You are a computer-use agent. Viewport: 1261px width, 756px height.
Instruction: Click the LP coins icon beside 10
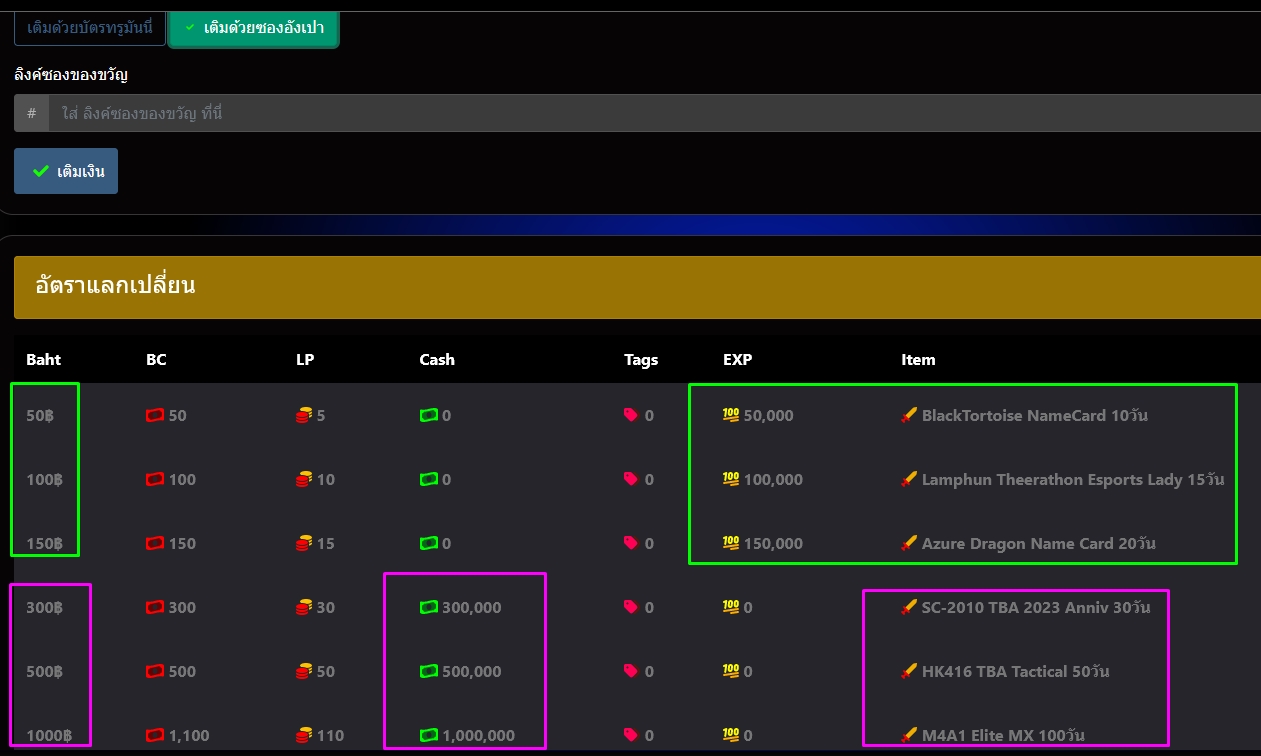304,479
